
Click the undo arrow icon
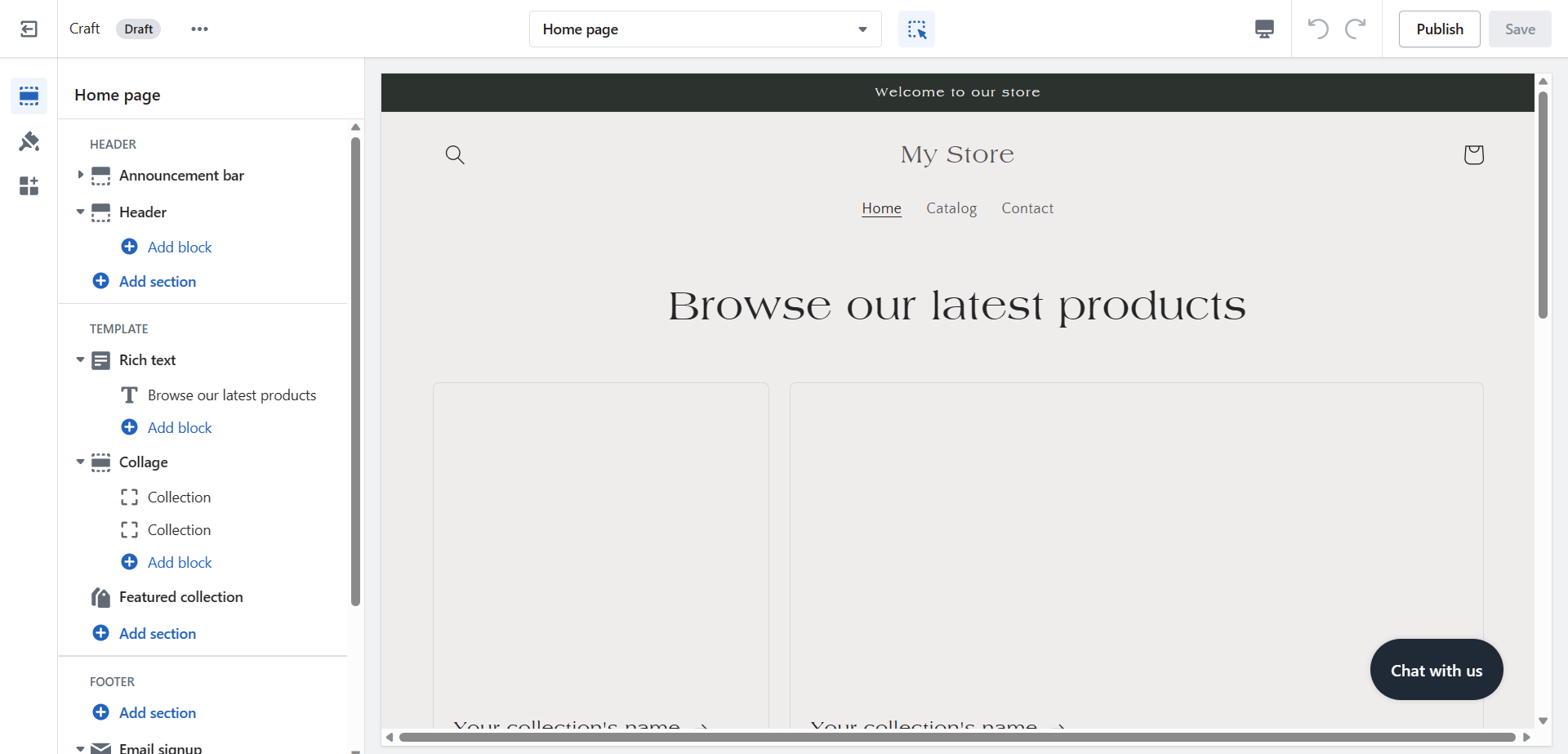point(1318,29)
